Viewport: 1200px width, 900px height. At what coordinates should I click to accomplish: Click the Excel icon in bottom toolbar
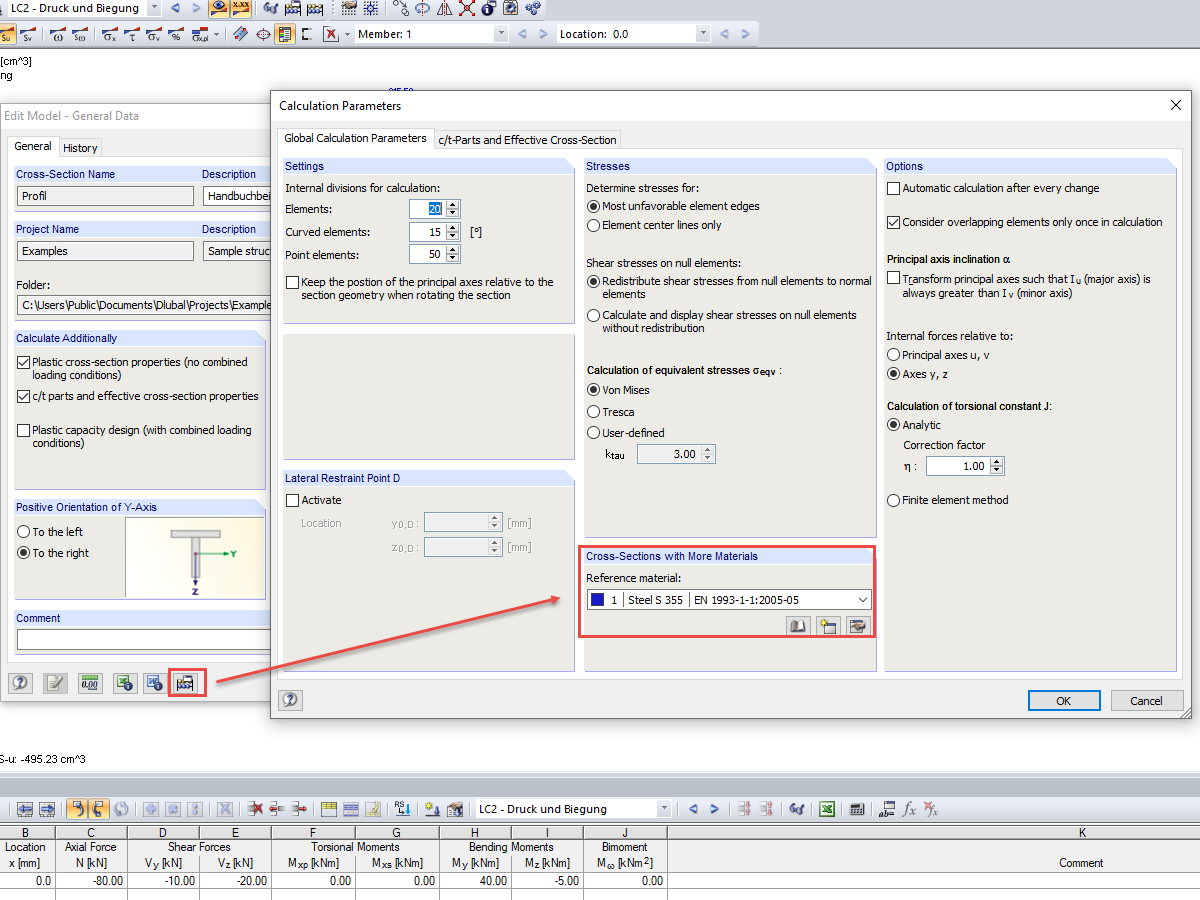[x=827, y=809]
